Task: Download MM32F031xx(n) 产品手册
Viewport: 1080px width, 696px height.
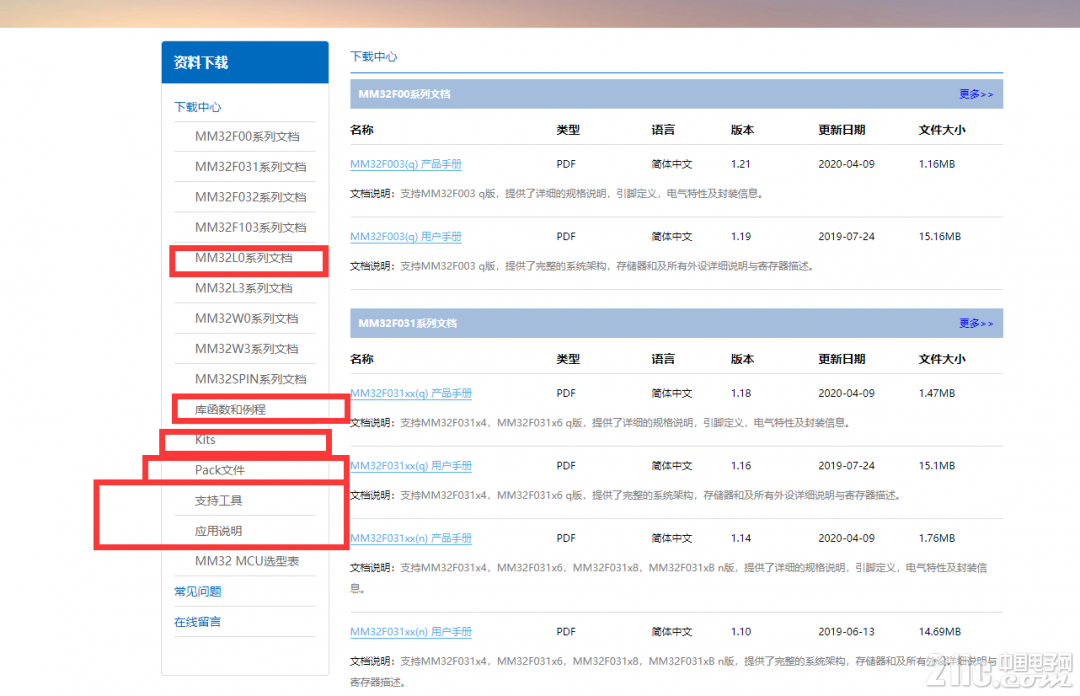Action: (411, 538)
